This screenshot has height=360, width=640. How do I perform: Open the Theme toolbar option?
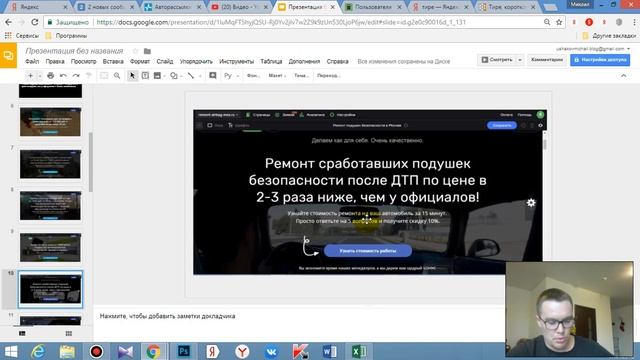coord(301,76)
